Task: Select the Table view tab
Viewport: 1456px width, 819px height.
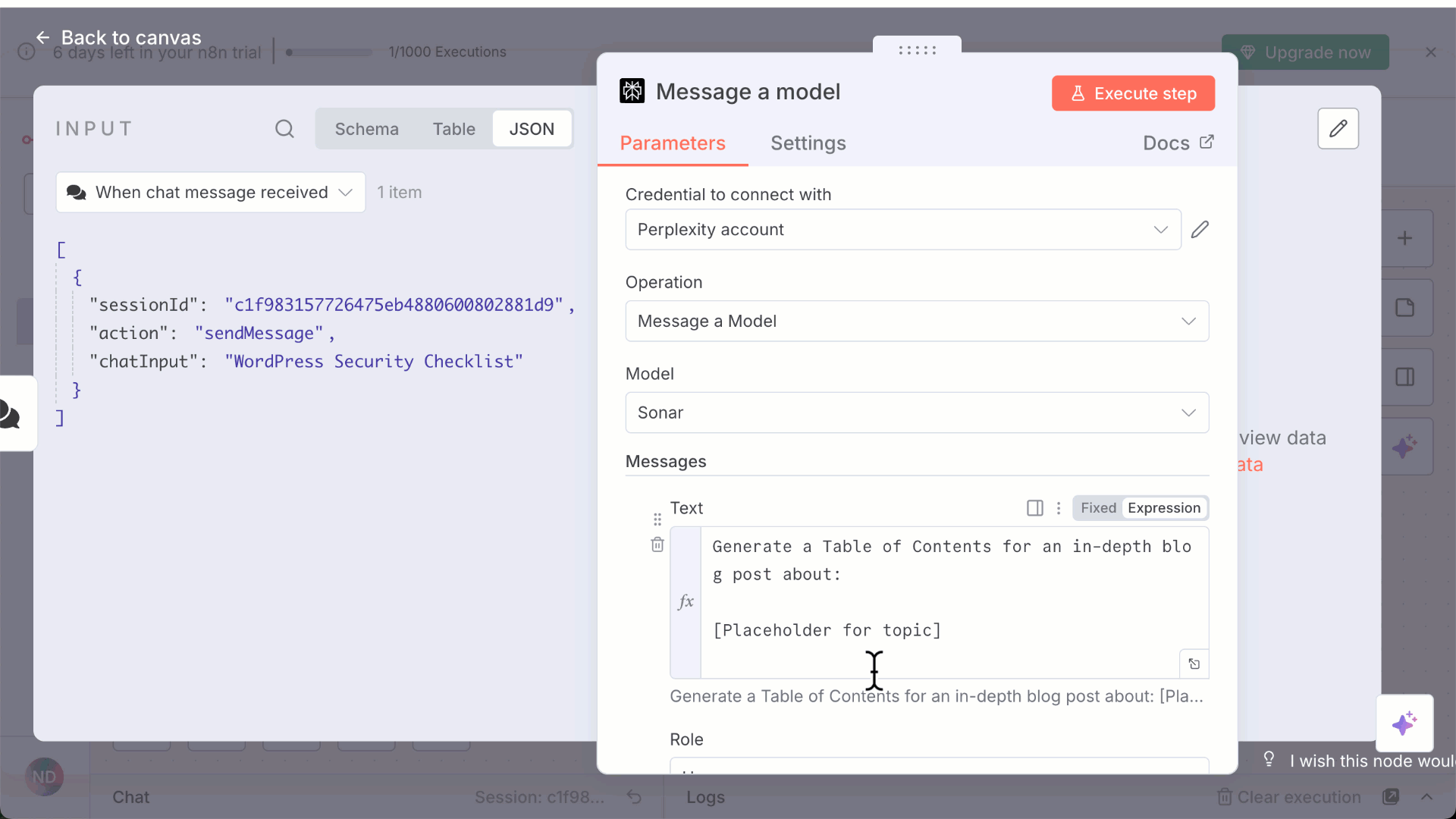Action: point(453,129)
